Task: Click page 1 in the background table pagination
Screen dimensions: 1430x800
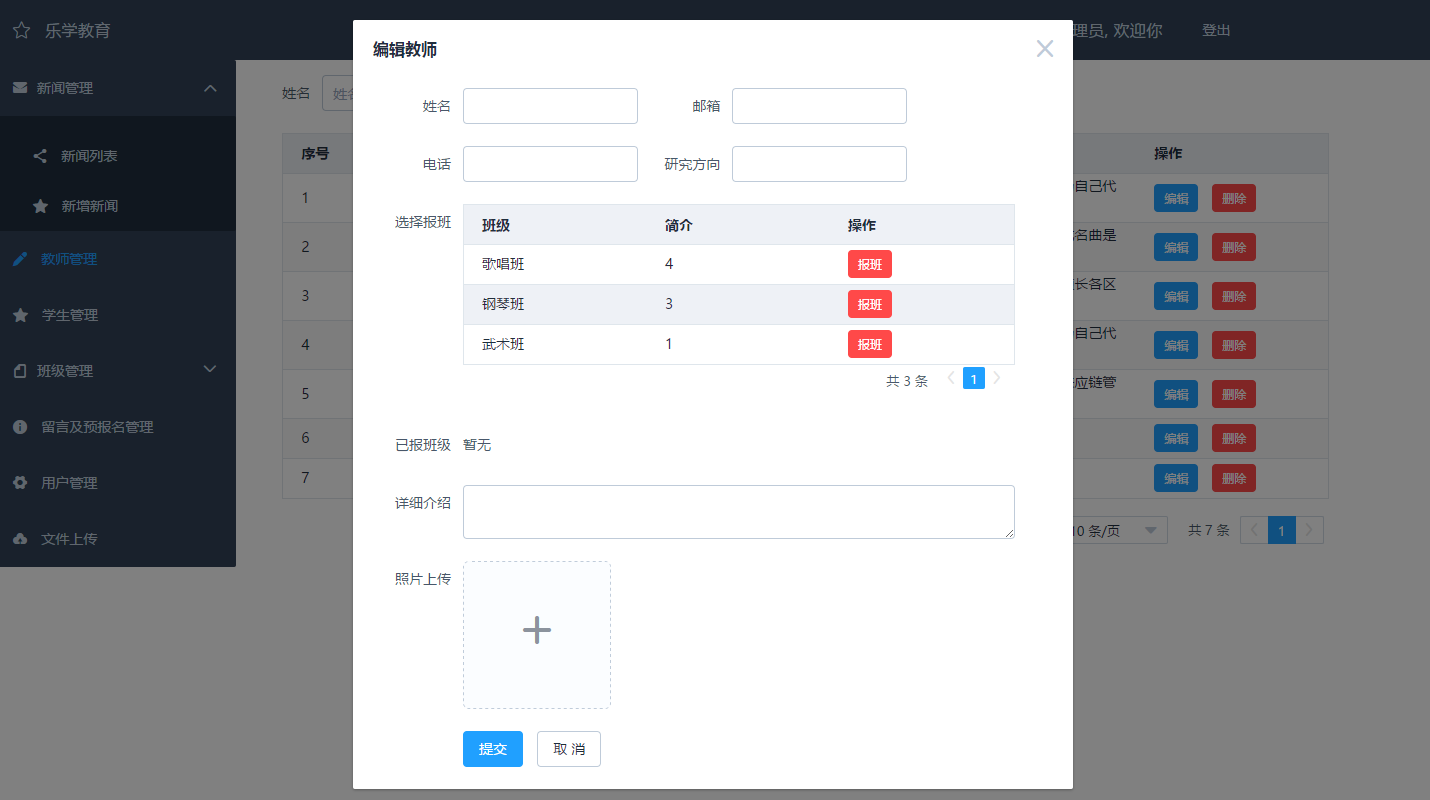Action: pos(1282,530)
